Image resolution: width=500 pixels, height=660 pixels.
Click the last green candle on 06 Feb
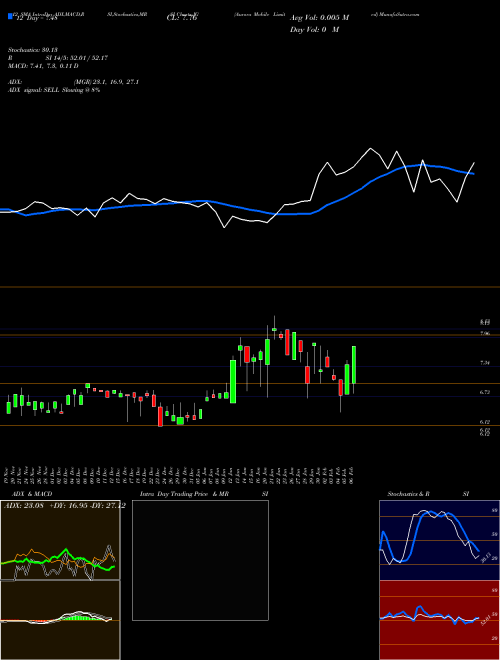point(354,365)
